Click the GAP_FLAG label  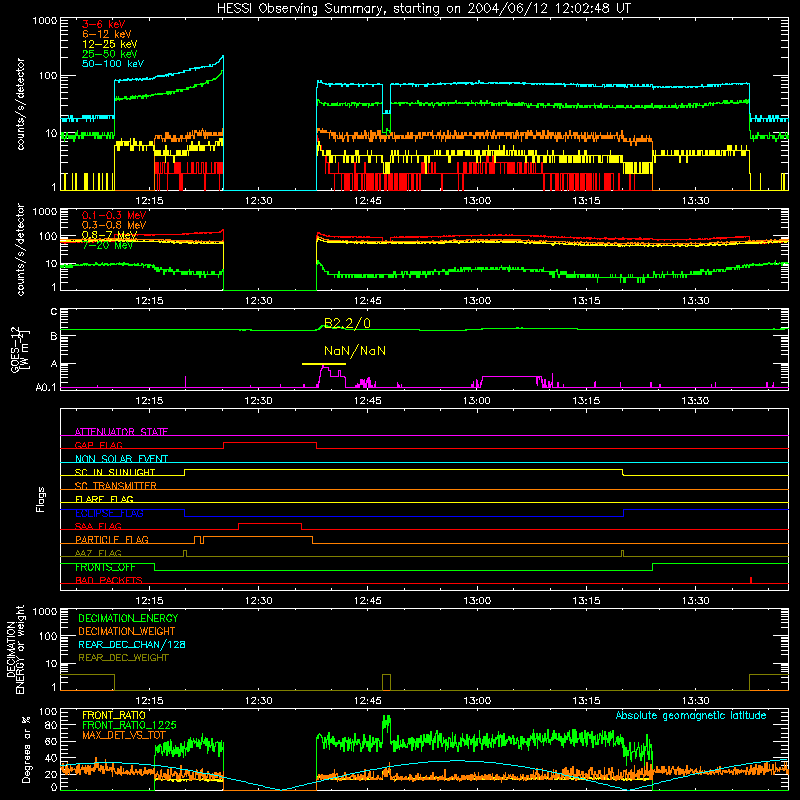(x=98, y=445)
